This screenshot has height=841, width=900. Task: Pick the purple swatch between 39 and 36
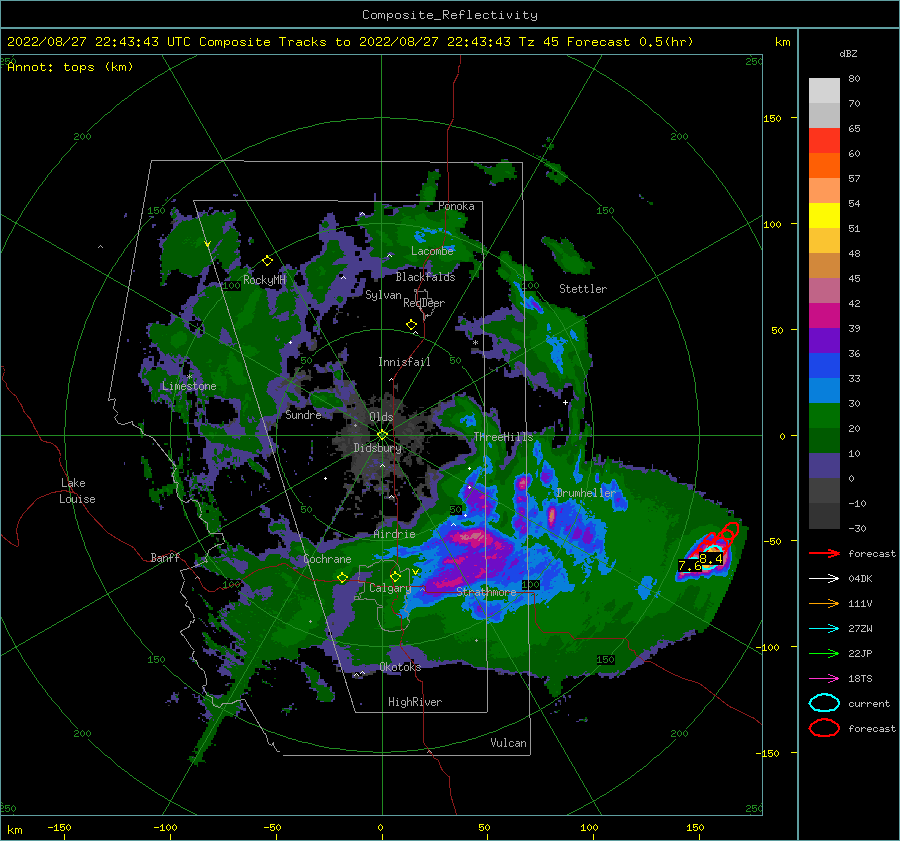[824, 341]
